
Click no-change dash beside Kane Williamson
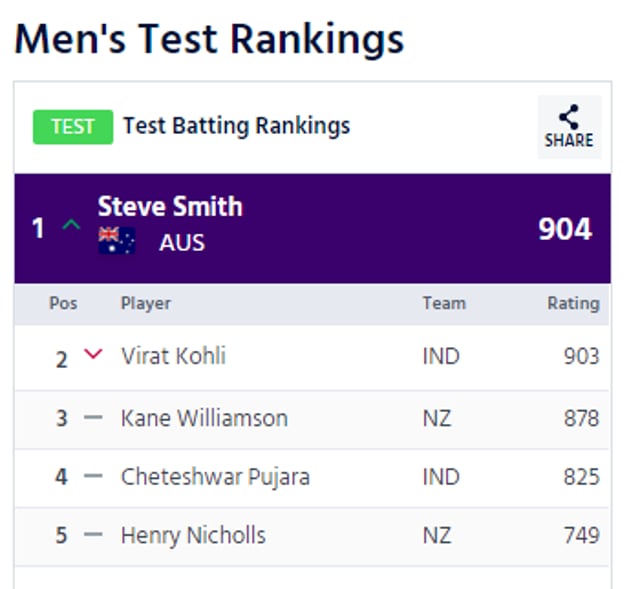click(93, 417)
